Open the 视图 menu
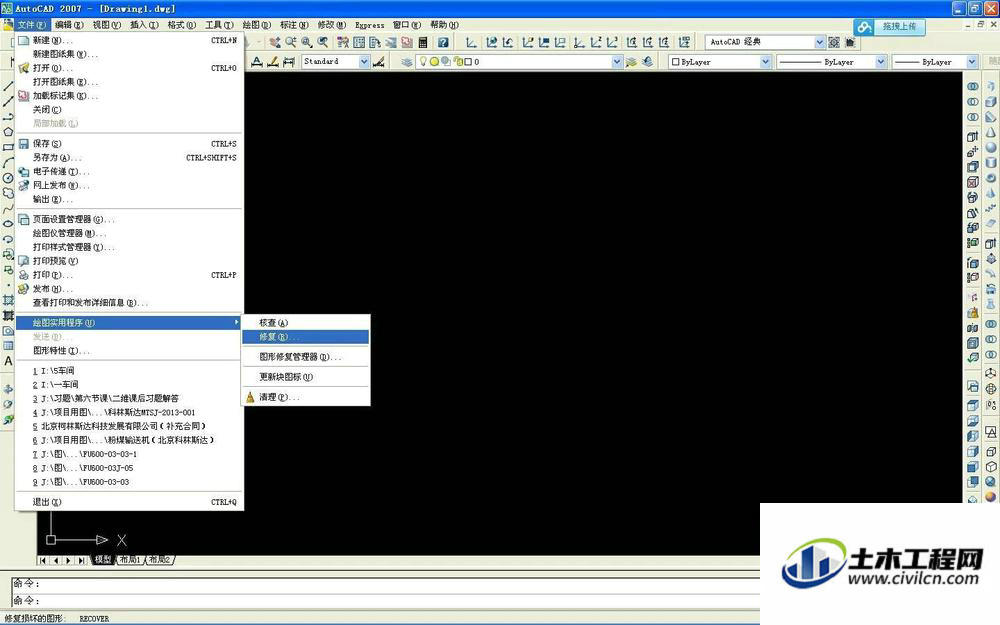 point(107,25)
